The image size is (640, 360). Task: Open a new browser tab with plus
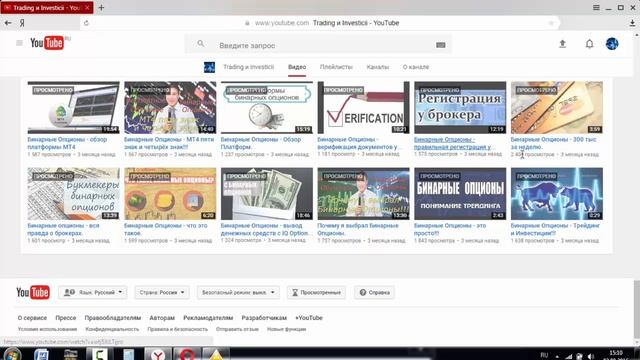point(101,7)
